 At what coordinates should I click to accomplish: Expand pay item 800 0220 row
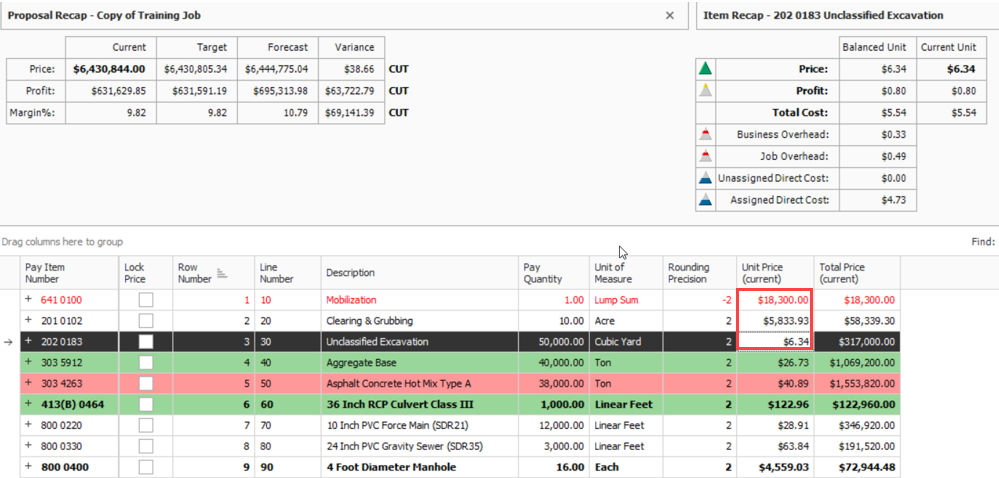[x=29, y=425]
